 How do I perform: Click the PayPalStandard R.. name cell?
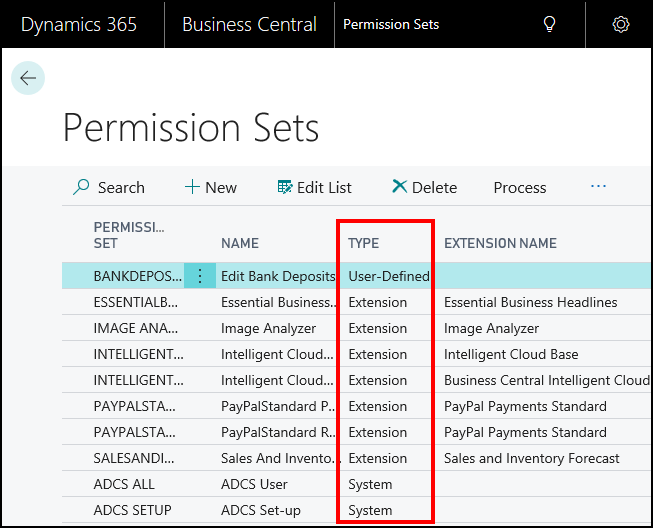(x=278, y=432)
